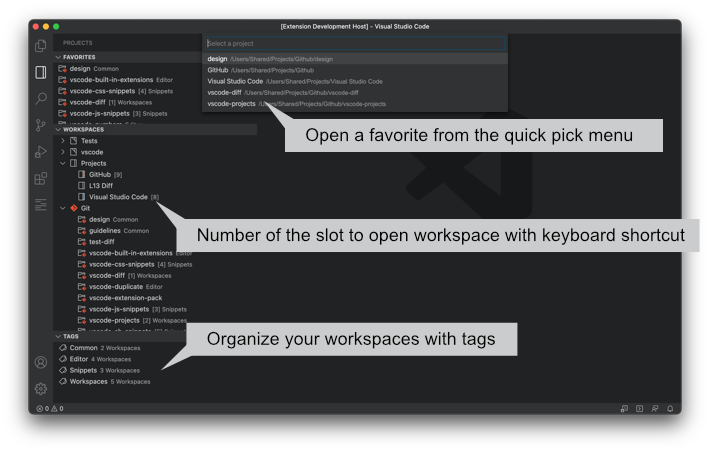The image size is (710, 453).
Task: Open the Manage gear icon
Action: [x=41, y=389]
